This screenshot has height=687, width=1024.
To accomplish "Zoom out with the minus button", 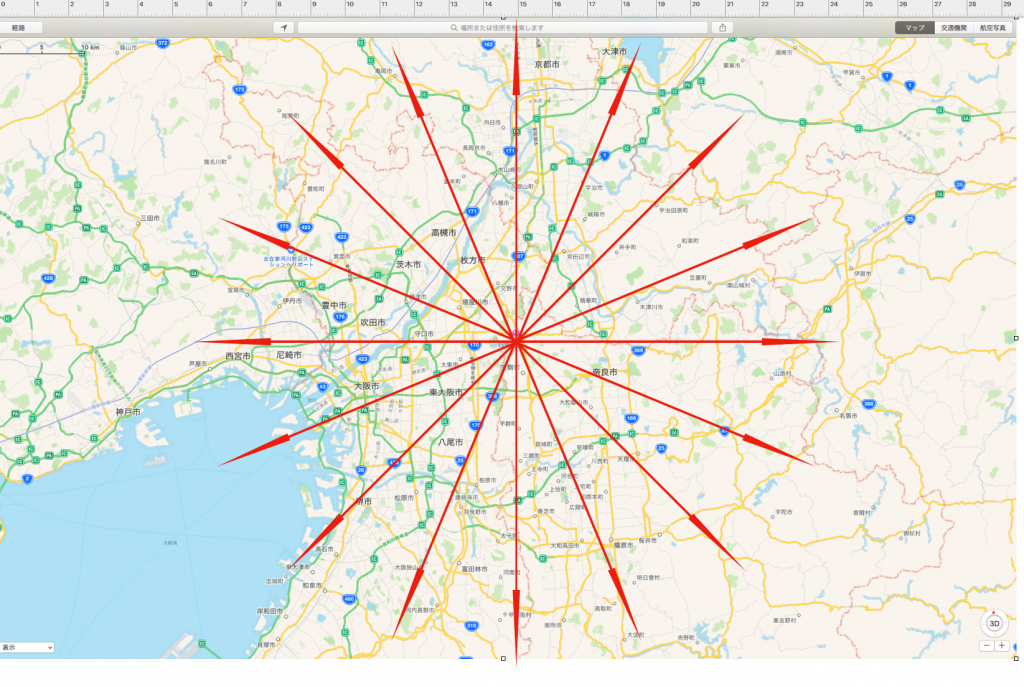I will tap(987, 646).
